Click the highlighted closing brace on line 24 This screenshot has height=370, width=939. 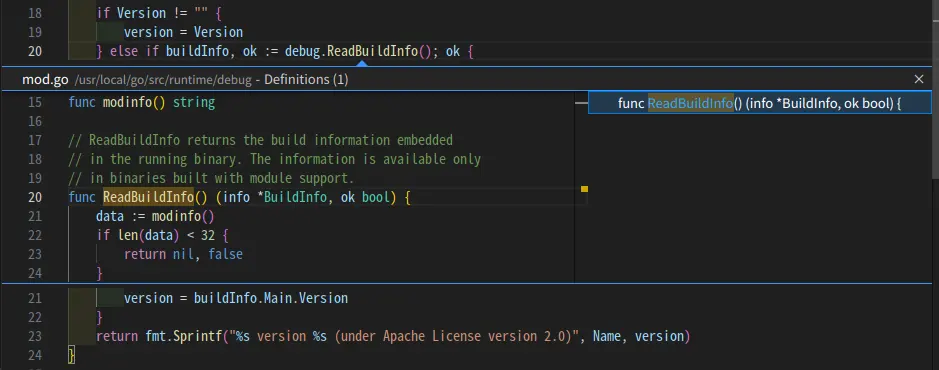72,356
